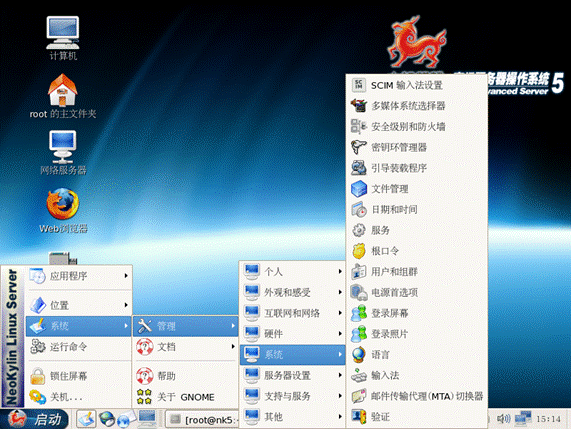Select highlighted 系统 category in management menu

point(292,354)
